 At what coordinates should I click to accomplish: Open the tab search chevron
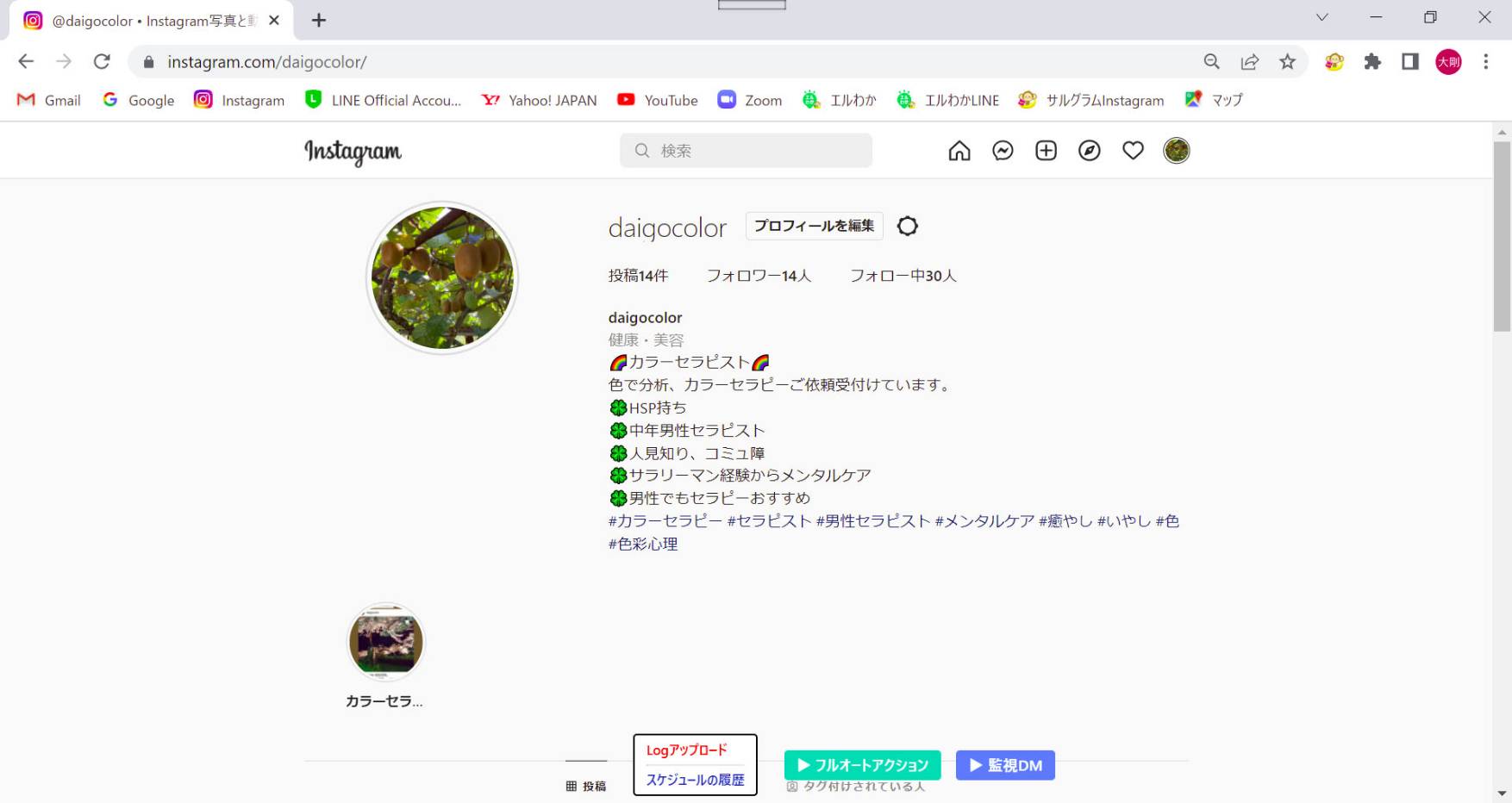coord(1321,17)
